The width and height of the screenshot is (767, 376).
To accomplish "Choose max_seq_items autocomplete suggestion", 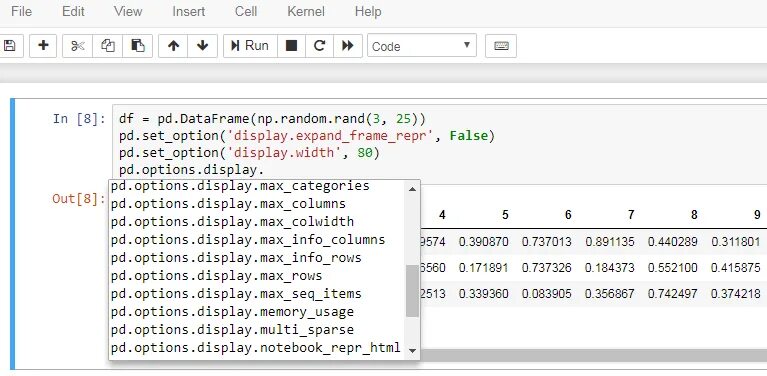I will coord(257,294).
